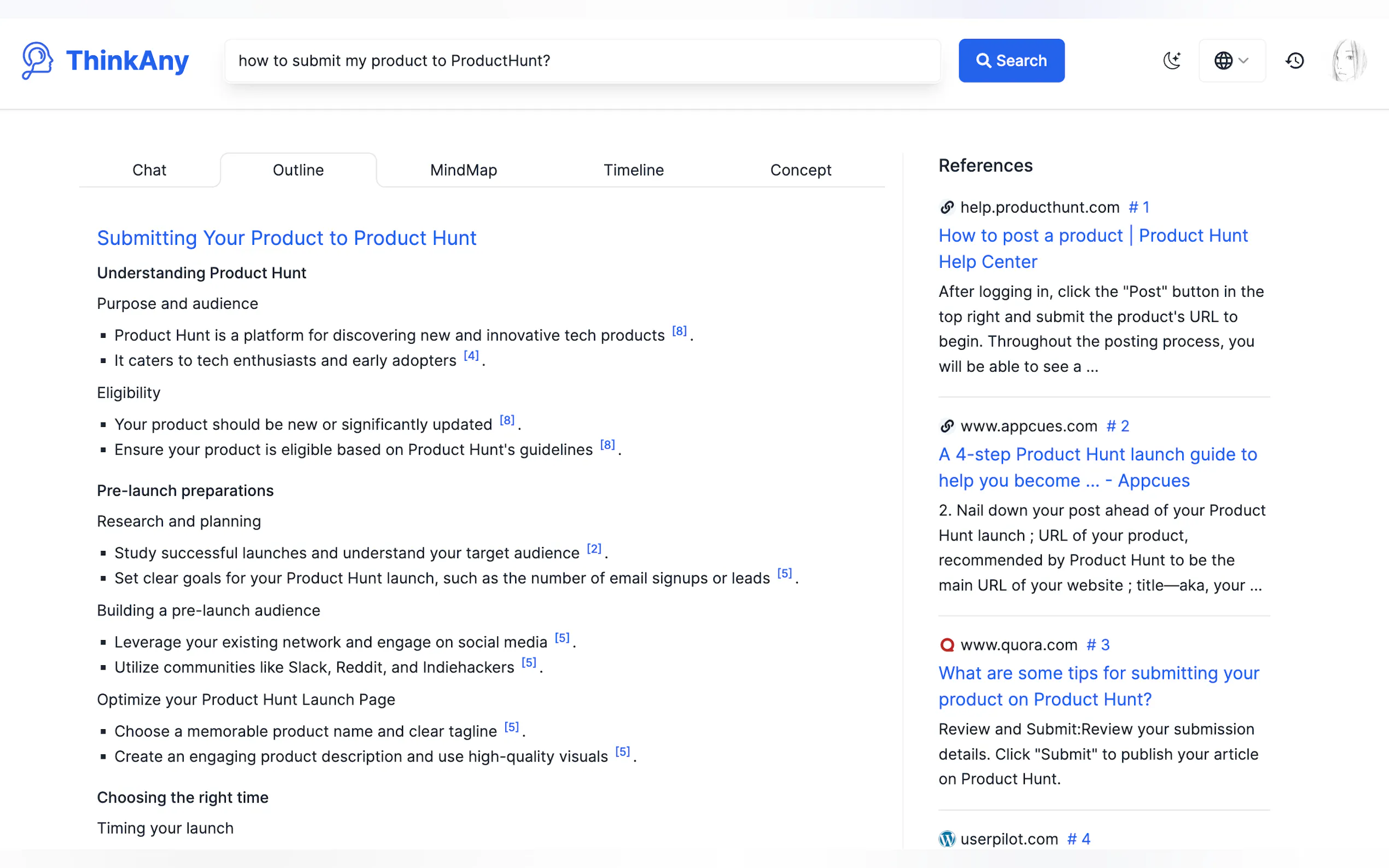Click the search query input field

582,60
